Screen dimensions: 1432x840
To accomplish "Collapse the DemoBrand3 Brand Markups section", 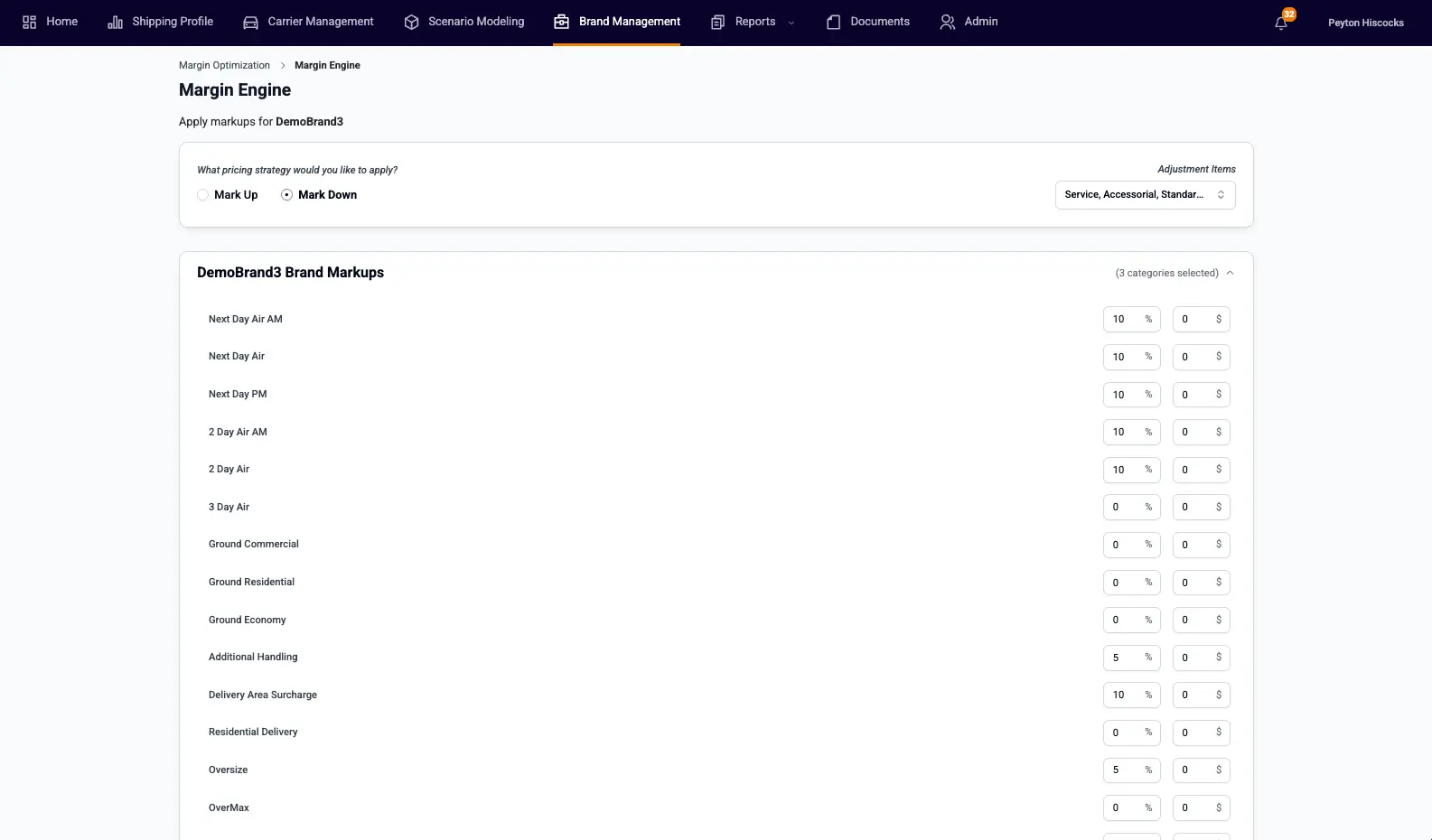I will 1230,273.
